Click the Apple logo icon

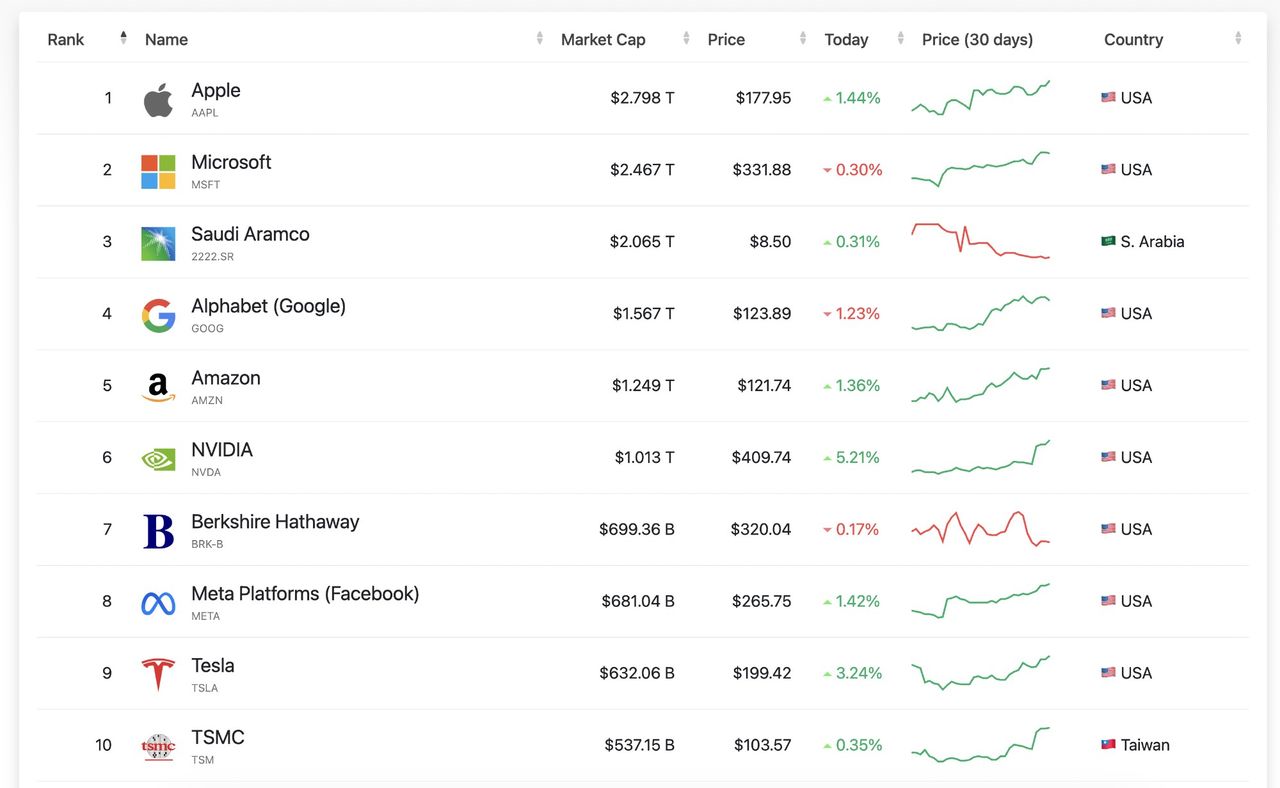click(158, 99)
